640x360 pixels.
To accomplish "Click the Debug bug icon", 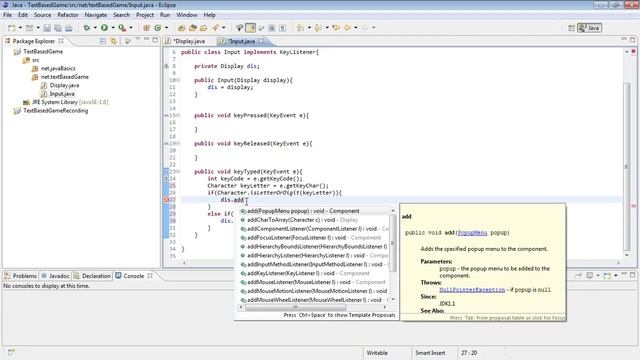I will tap(87, 28).
